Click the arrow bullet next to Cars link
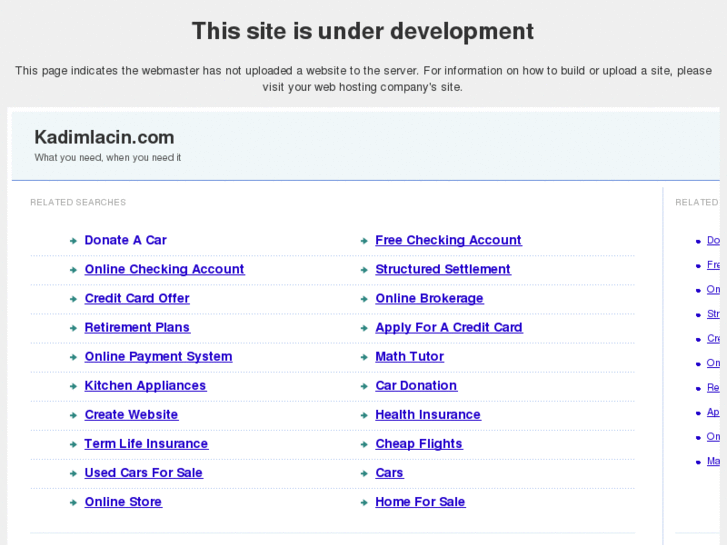727x545 pixels. point(364,473)
